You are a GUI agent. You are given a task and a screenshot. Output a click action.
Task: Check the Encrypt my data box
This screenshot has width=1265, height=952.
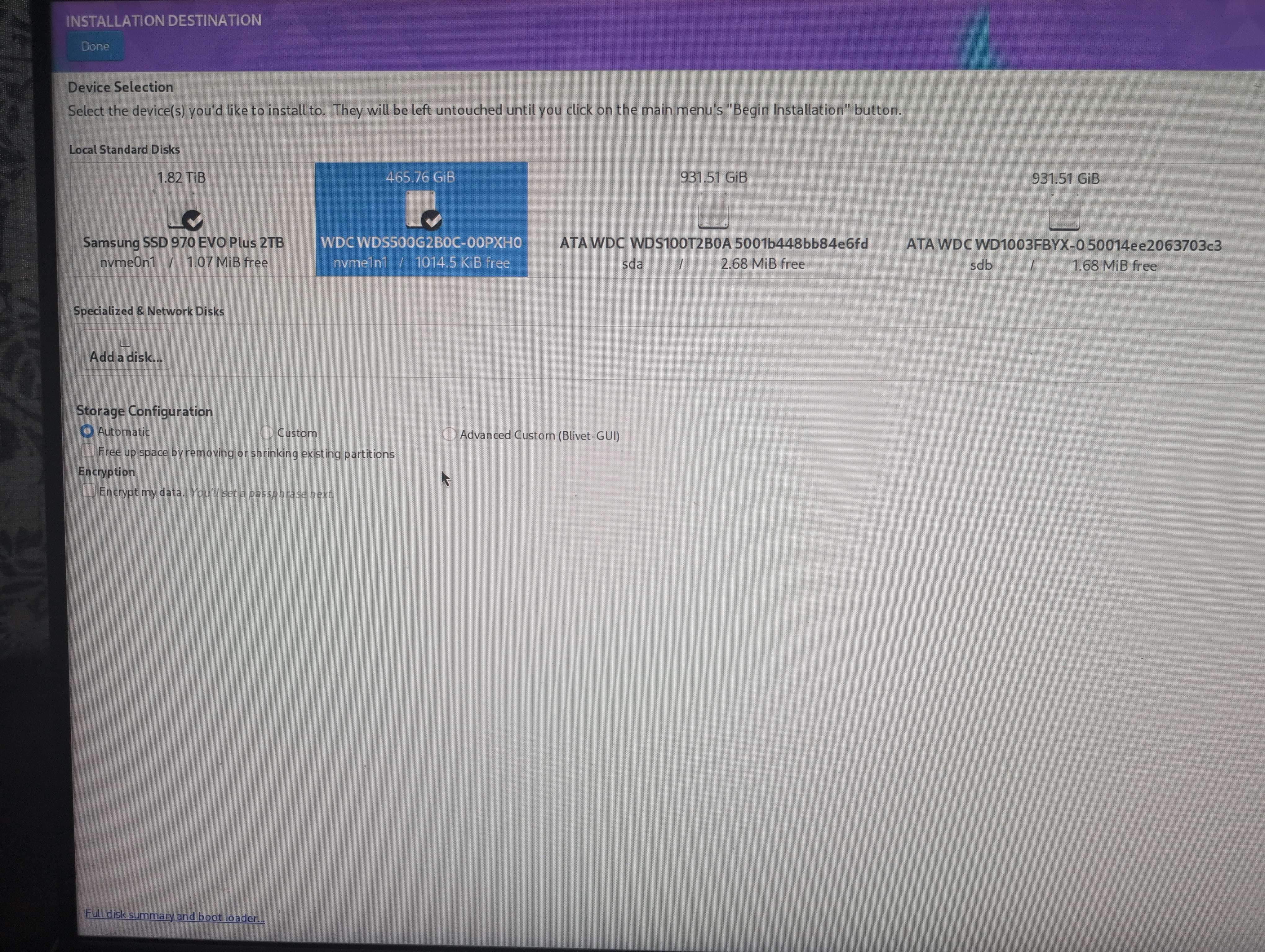pos(89,491)
